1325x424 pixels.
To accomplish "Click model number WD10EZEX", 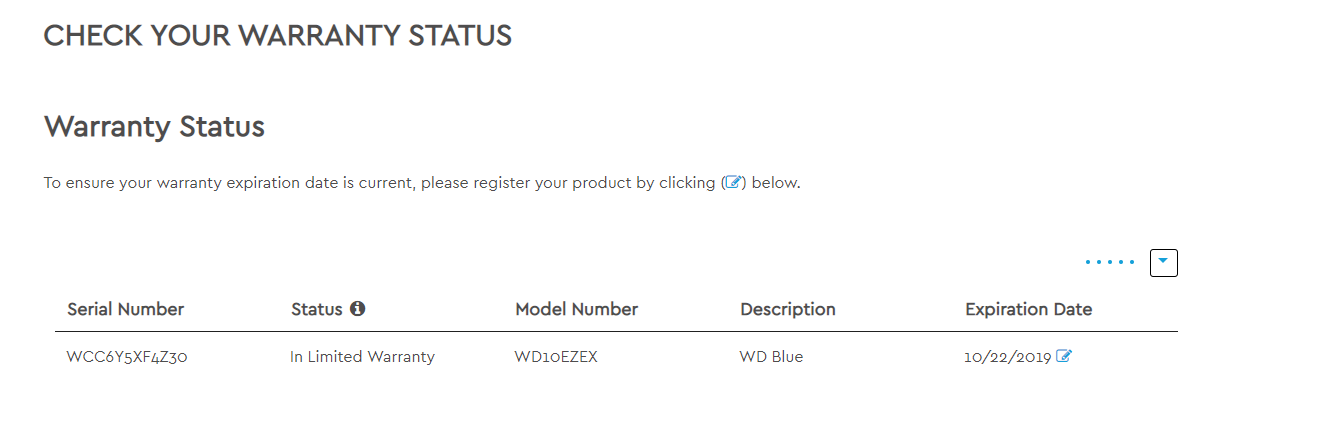I will (556, 357).
